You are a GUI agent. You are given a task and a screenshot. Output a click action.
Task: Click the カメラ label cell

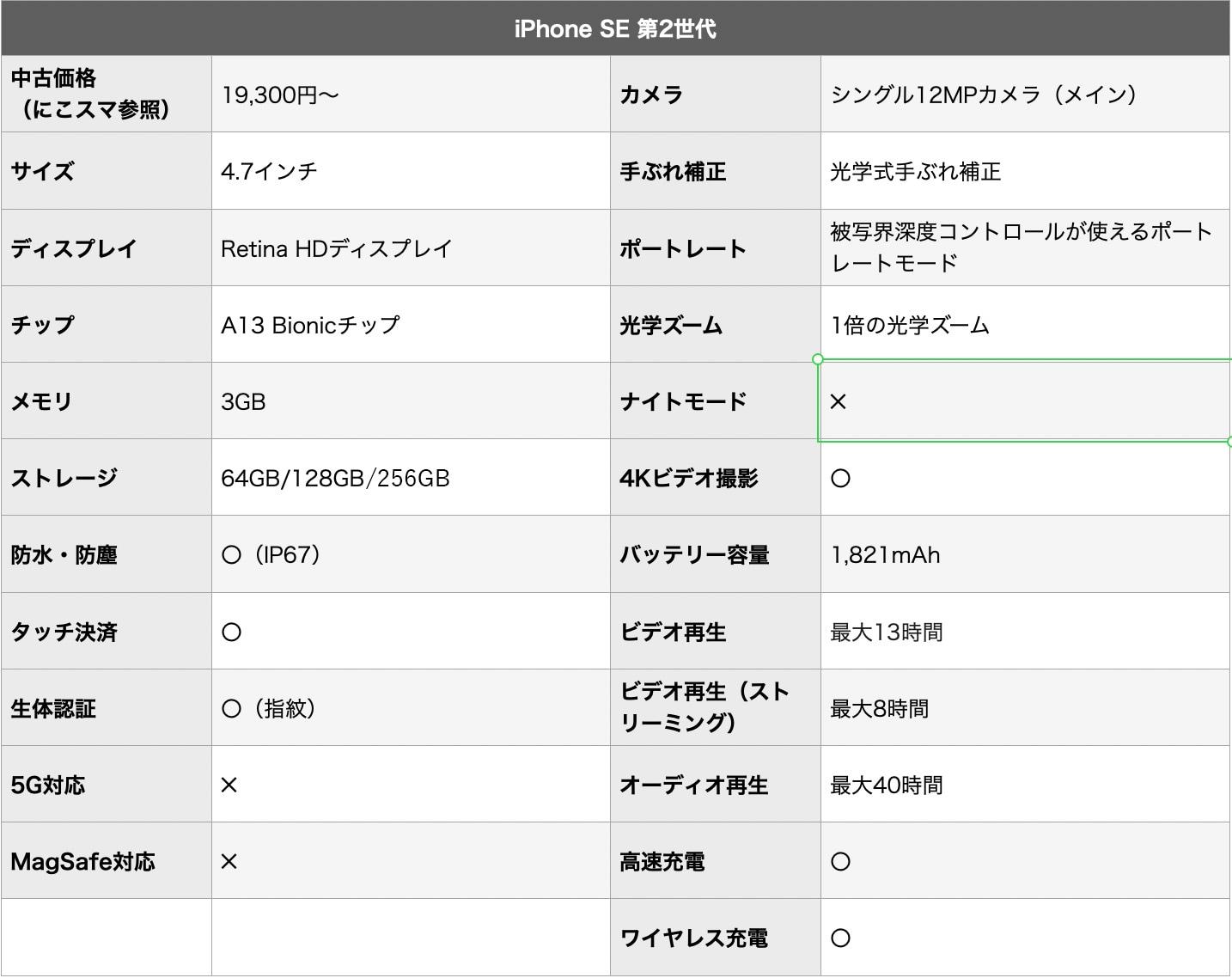pyautogui.click(x=716, y=94)
